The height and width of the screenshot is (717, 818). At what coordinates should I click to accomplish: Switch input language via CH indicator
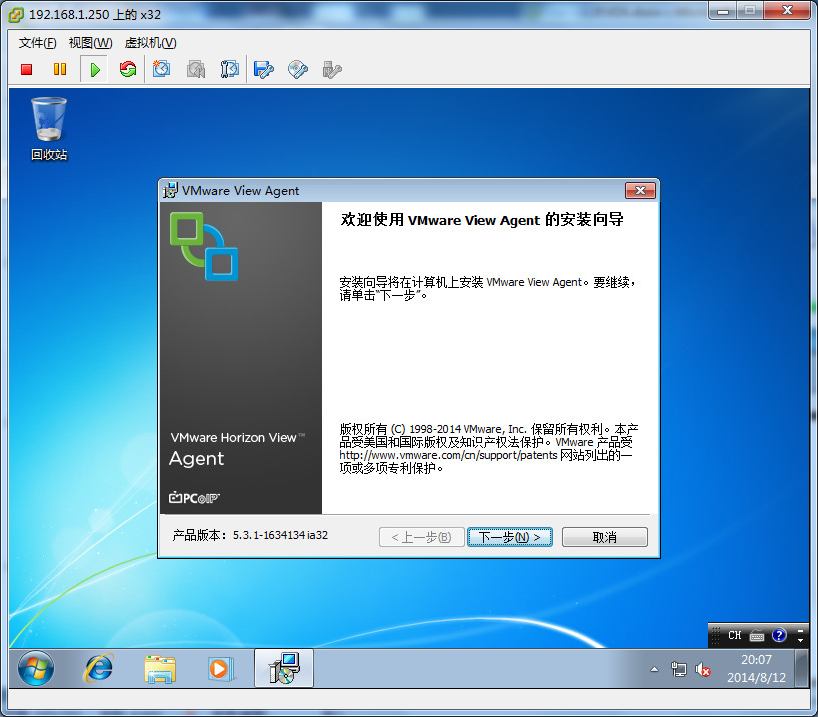point(735,634)
